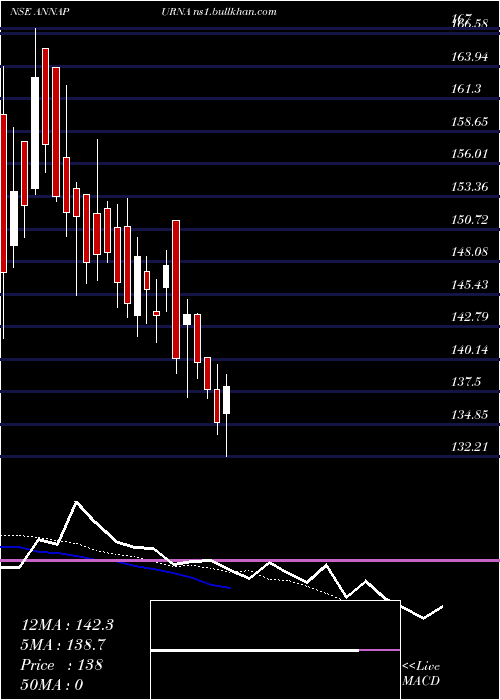
Task: Click the 12MA : 142.3 readout
Action: 67,625
